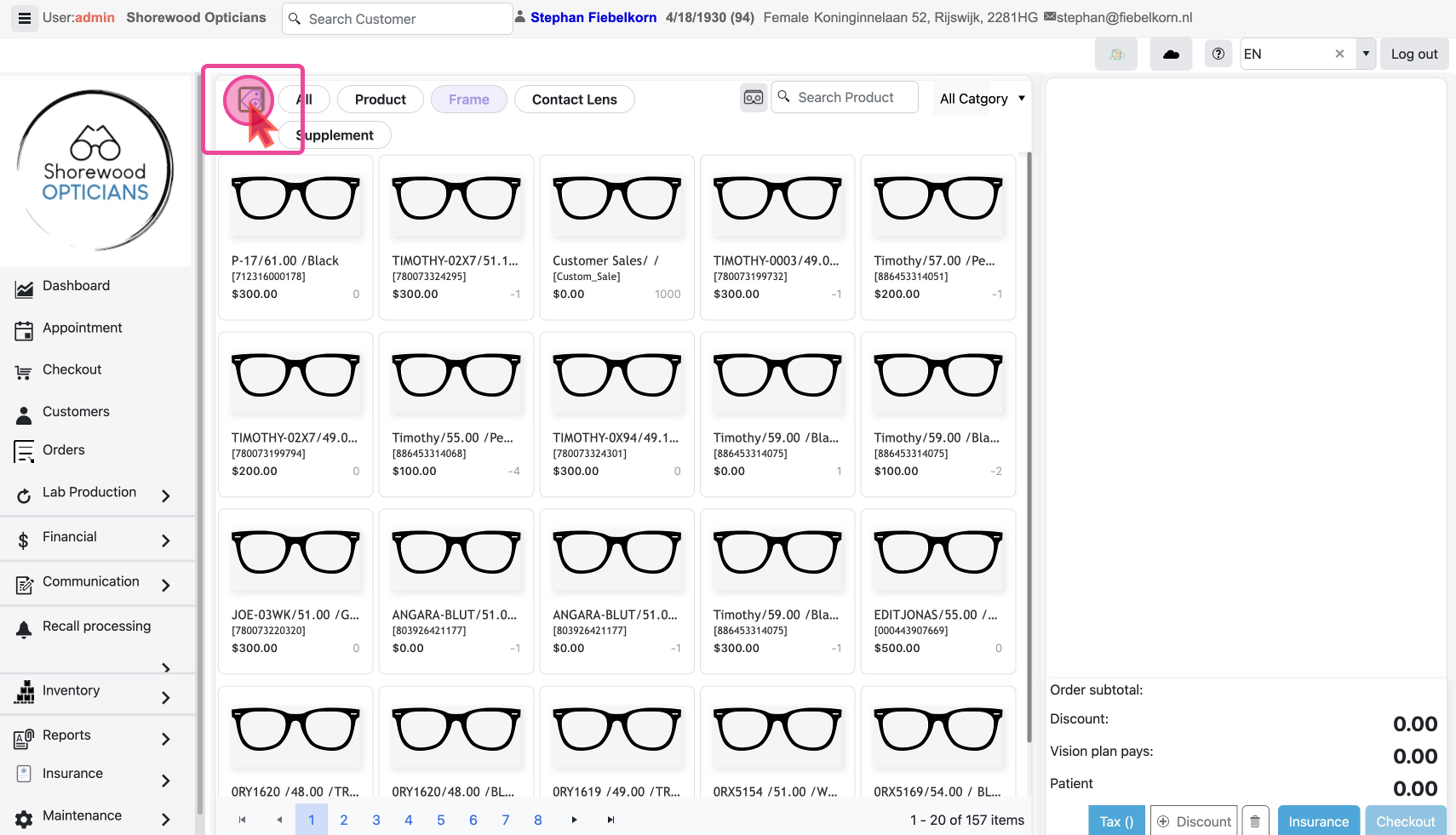Click the trash icon beside Discount
This screenshot has width=1456, height=835.
1255,821
